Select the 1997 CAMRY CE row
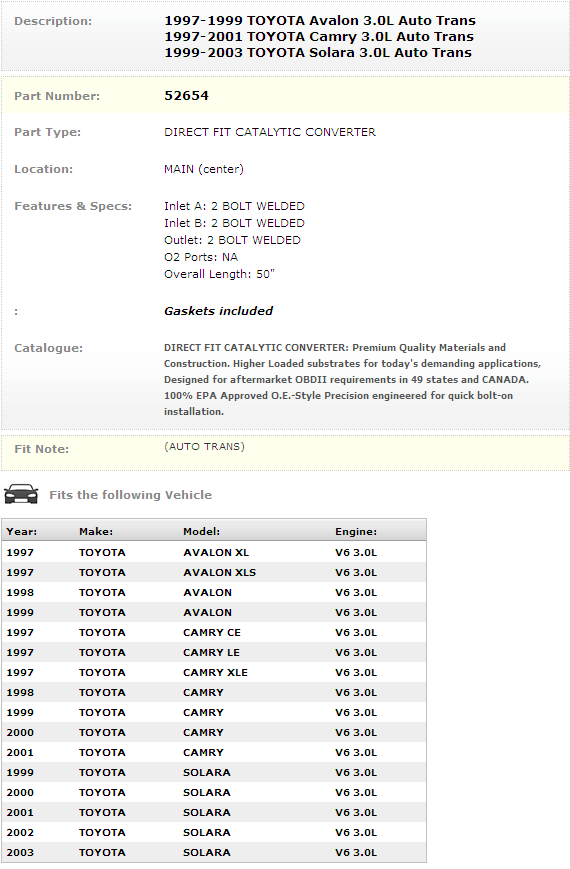570x869 pixels. pos(214,632)
